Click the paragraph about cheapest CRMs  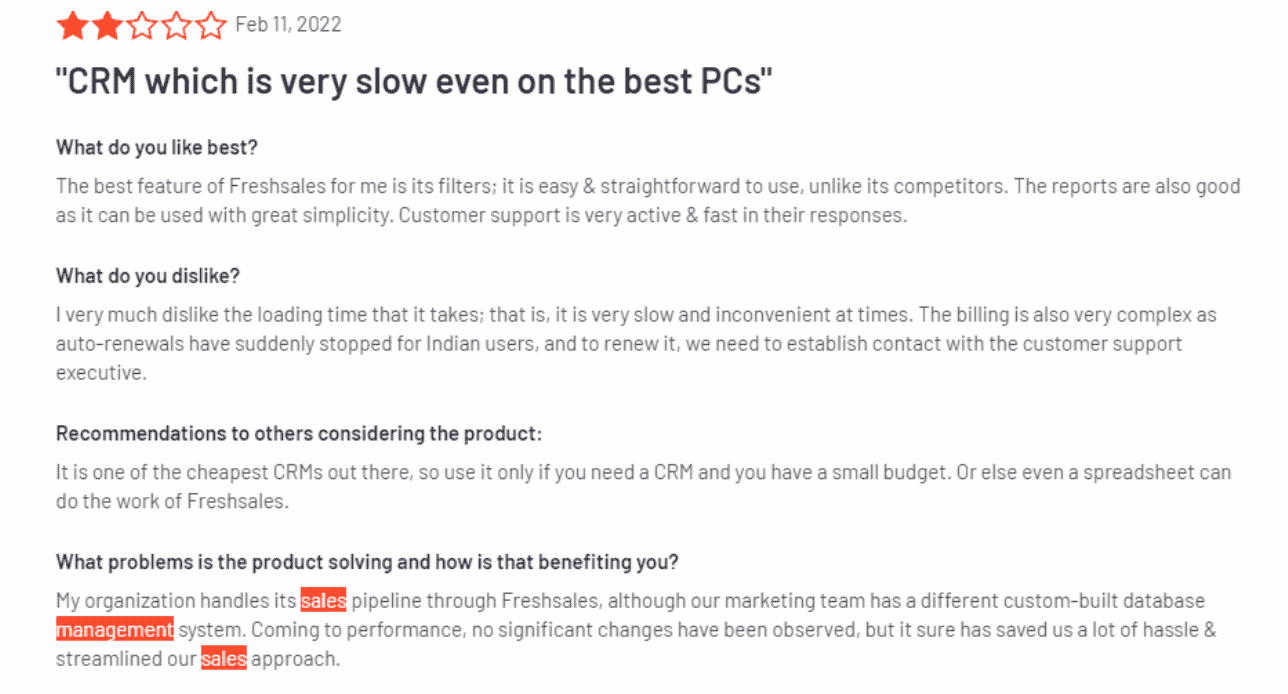[643, 487]
